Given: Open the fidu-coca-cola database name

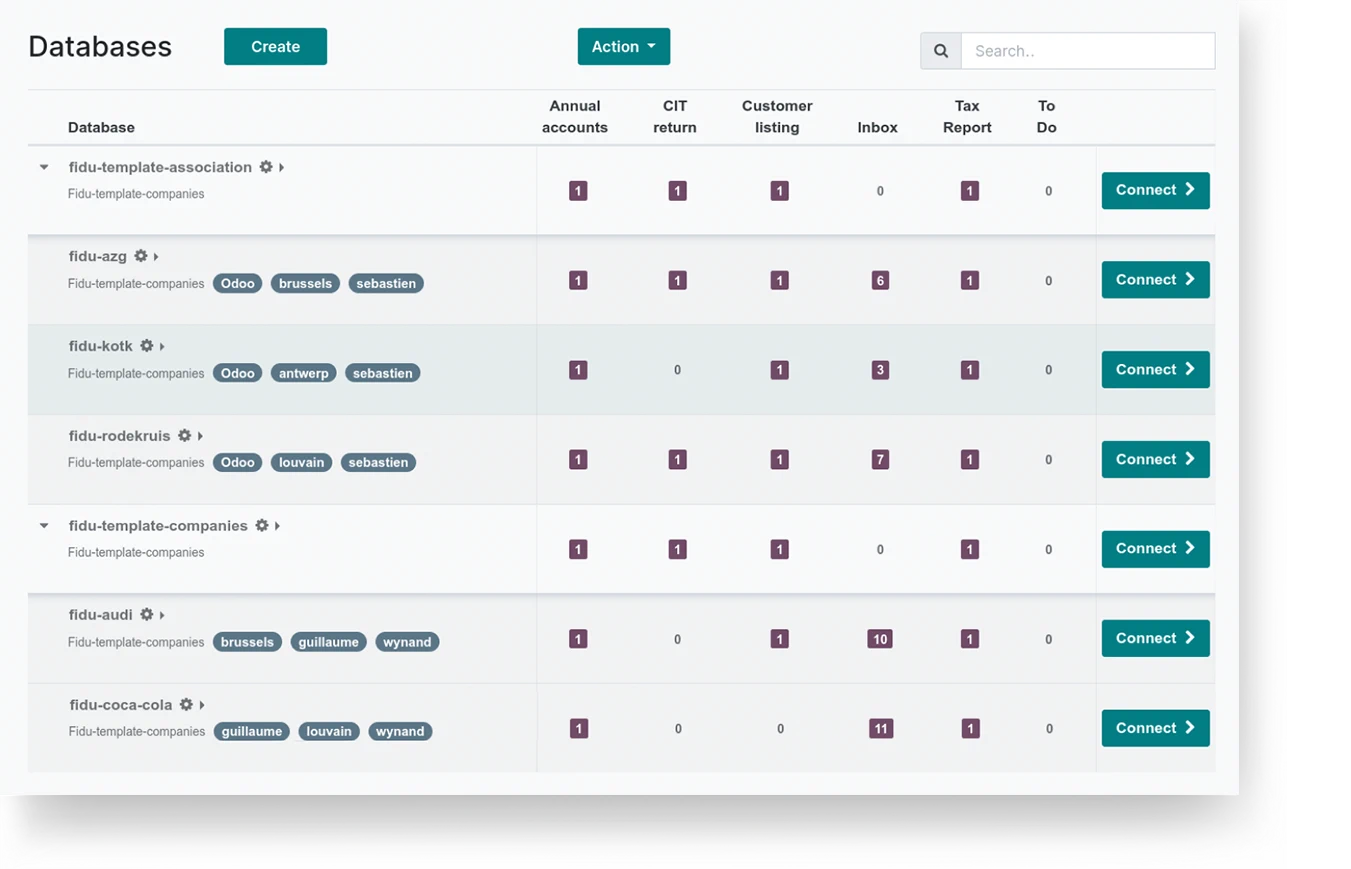Looking at the screenshot, I should click(121, 705).
